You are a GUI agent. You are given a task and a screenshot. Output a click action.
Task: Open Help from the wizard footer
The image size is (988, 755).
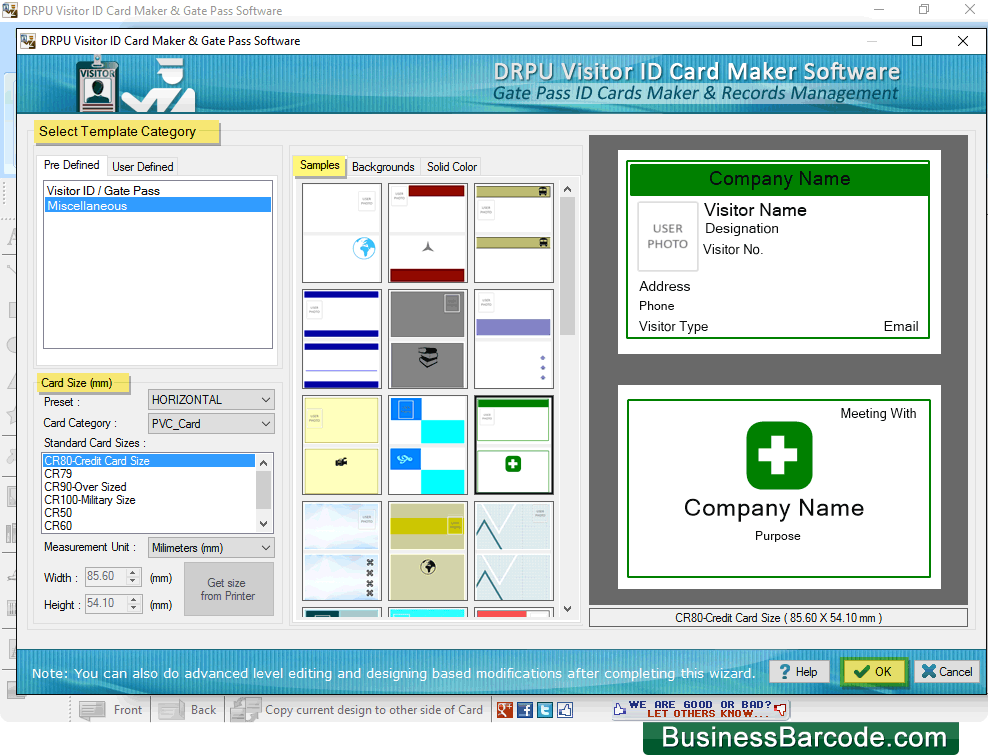(x=798, y=672)
